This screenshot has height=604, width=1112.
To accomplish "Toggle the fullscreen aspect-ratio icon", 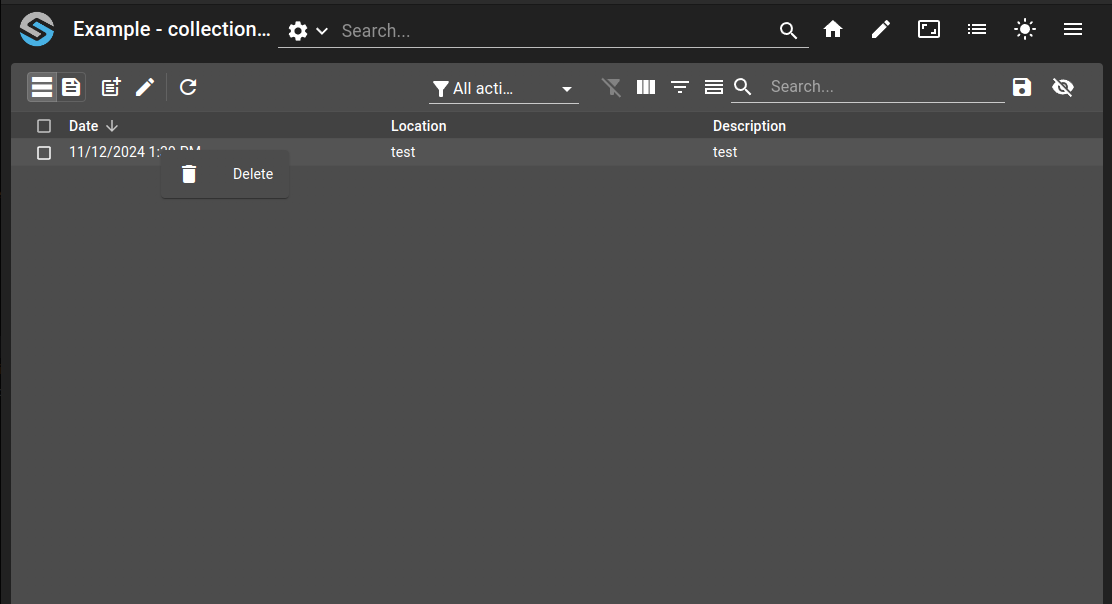I will (929, 29).
